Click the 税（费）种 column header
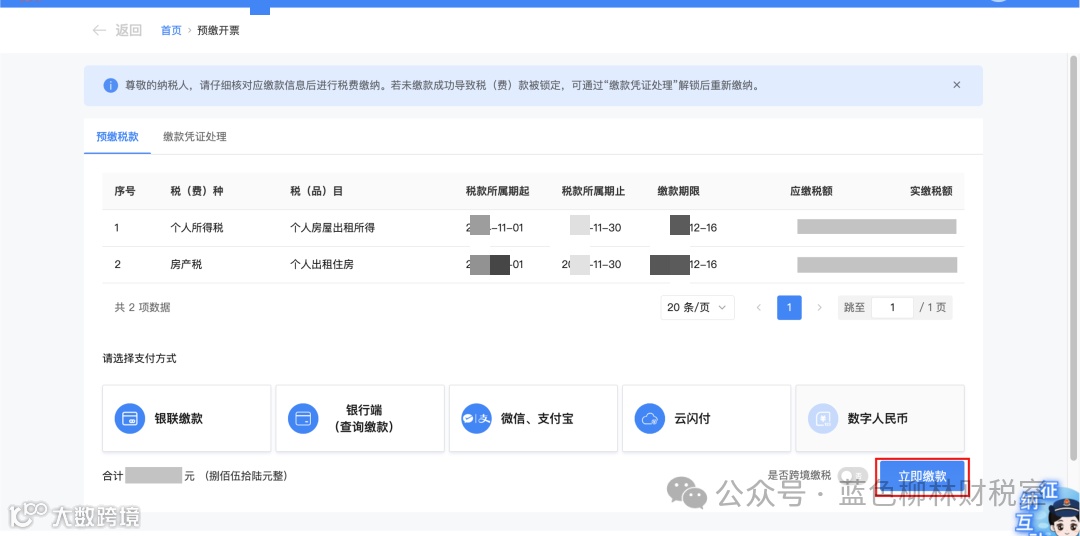The width and height of the screenshot is (1080, 536). (197, 191)
